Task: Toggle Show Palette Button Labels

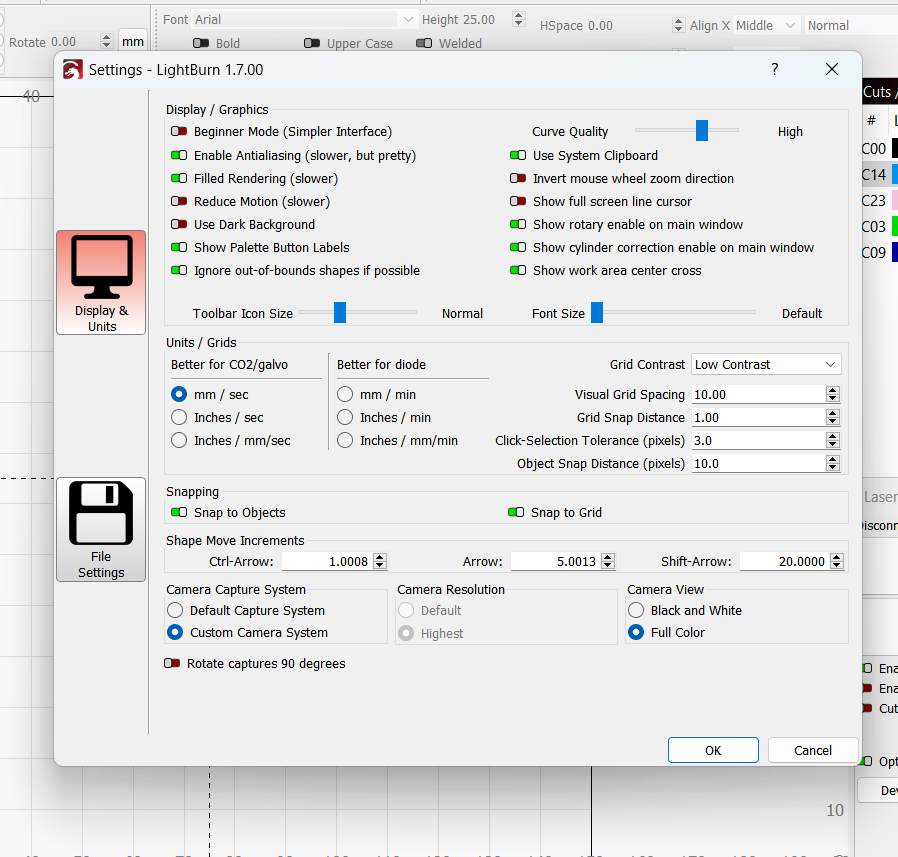Action: point(179,247)
